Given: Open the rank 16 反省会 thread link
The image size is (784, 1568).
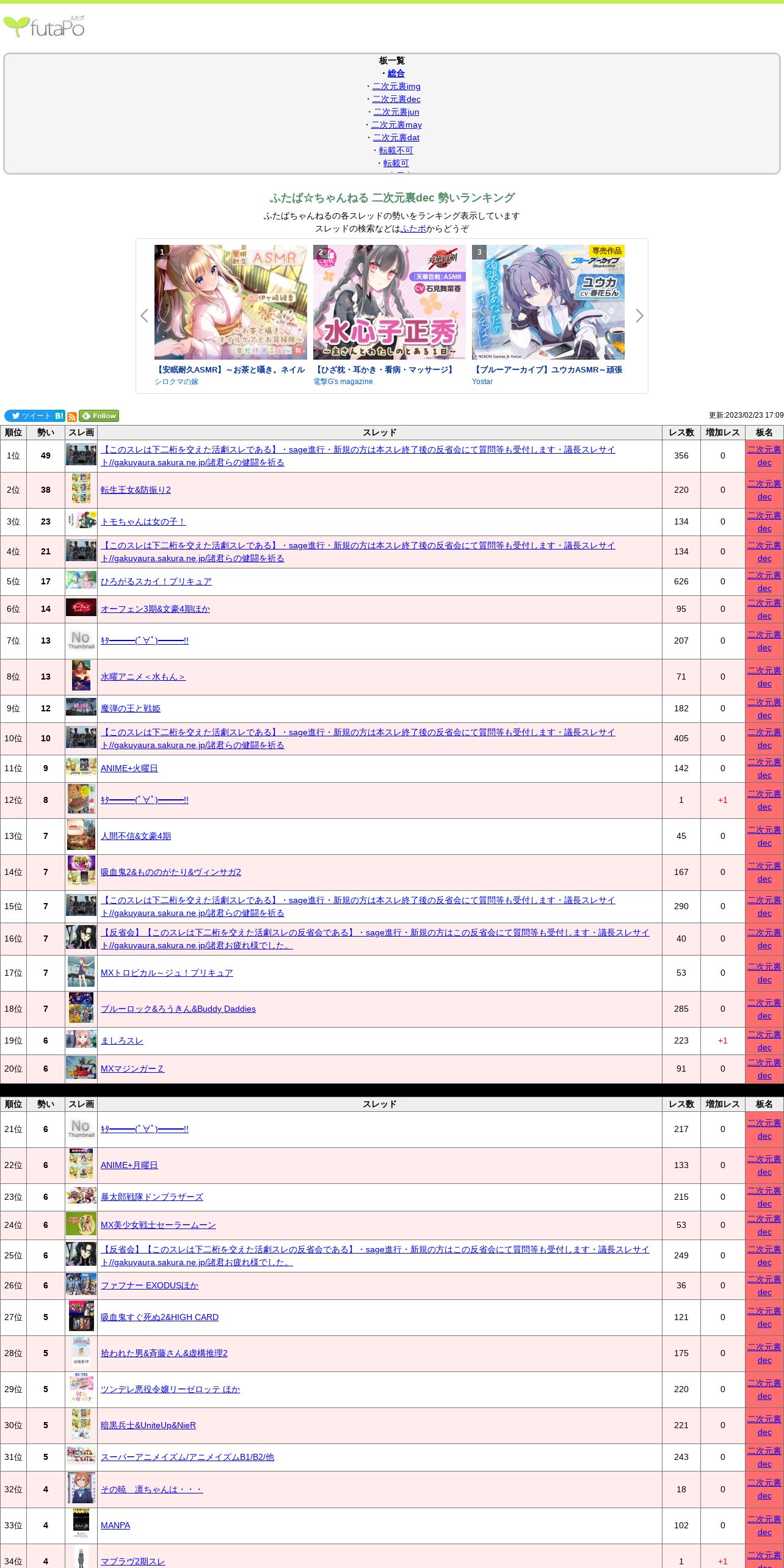Looking at the screenshot, I should coord(375,939).
